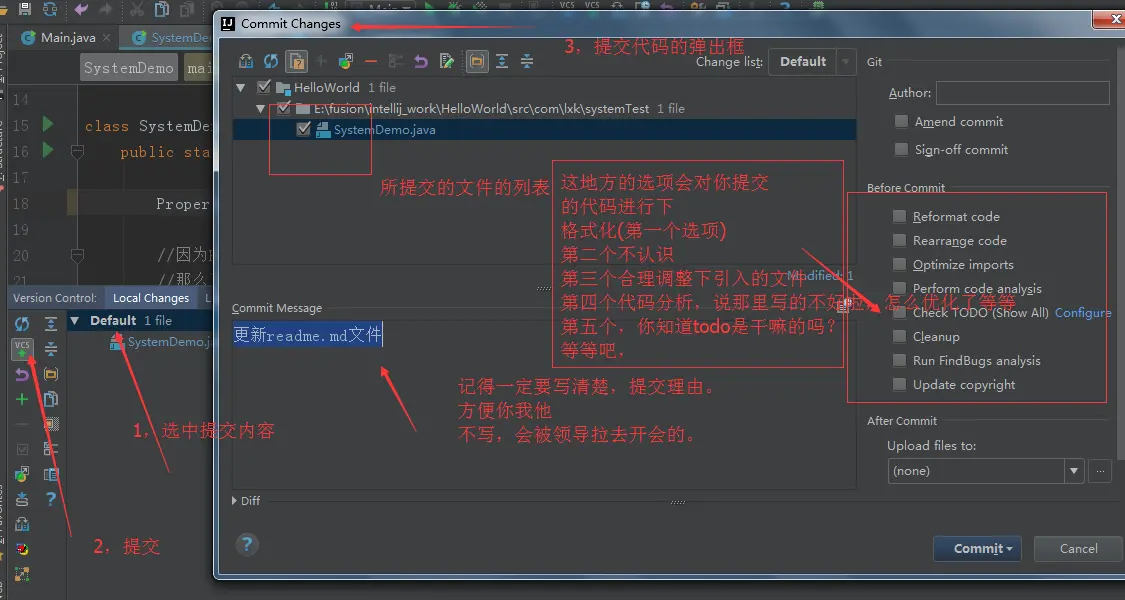The image size is (1125, 600).
Task: Check Optimize imports option
Action: coord(899,264)
